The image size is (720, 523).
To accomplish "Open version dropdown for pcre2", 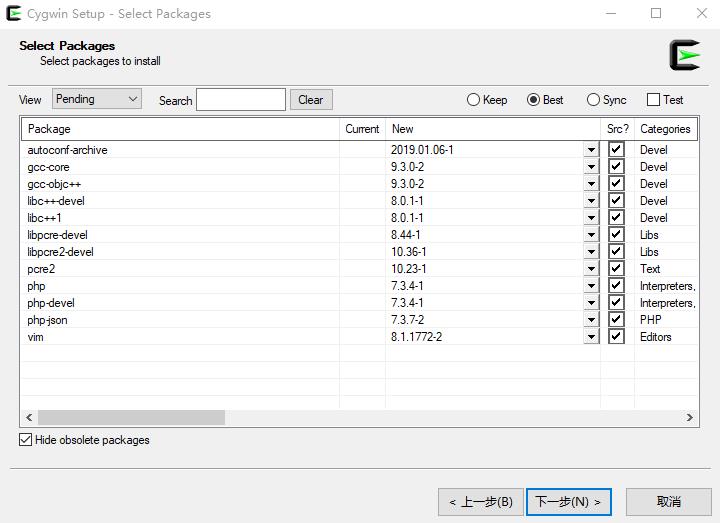I will pyautogui.click(x=591, y=269).
